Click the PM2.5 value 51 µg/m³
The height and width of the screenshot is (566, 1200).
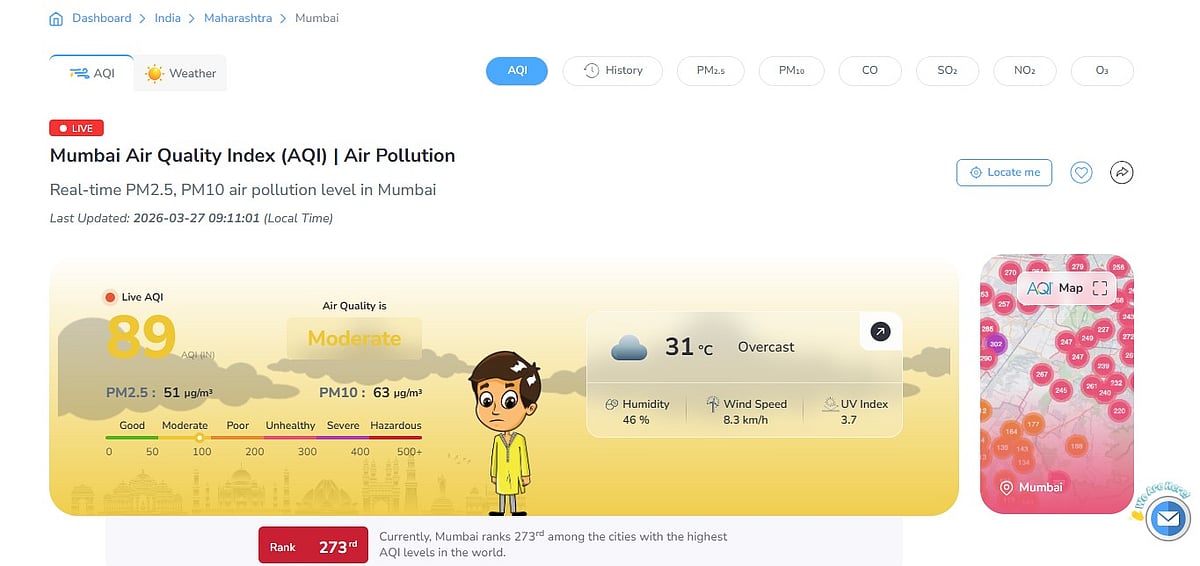(x=187, y=393)
